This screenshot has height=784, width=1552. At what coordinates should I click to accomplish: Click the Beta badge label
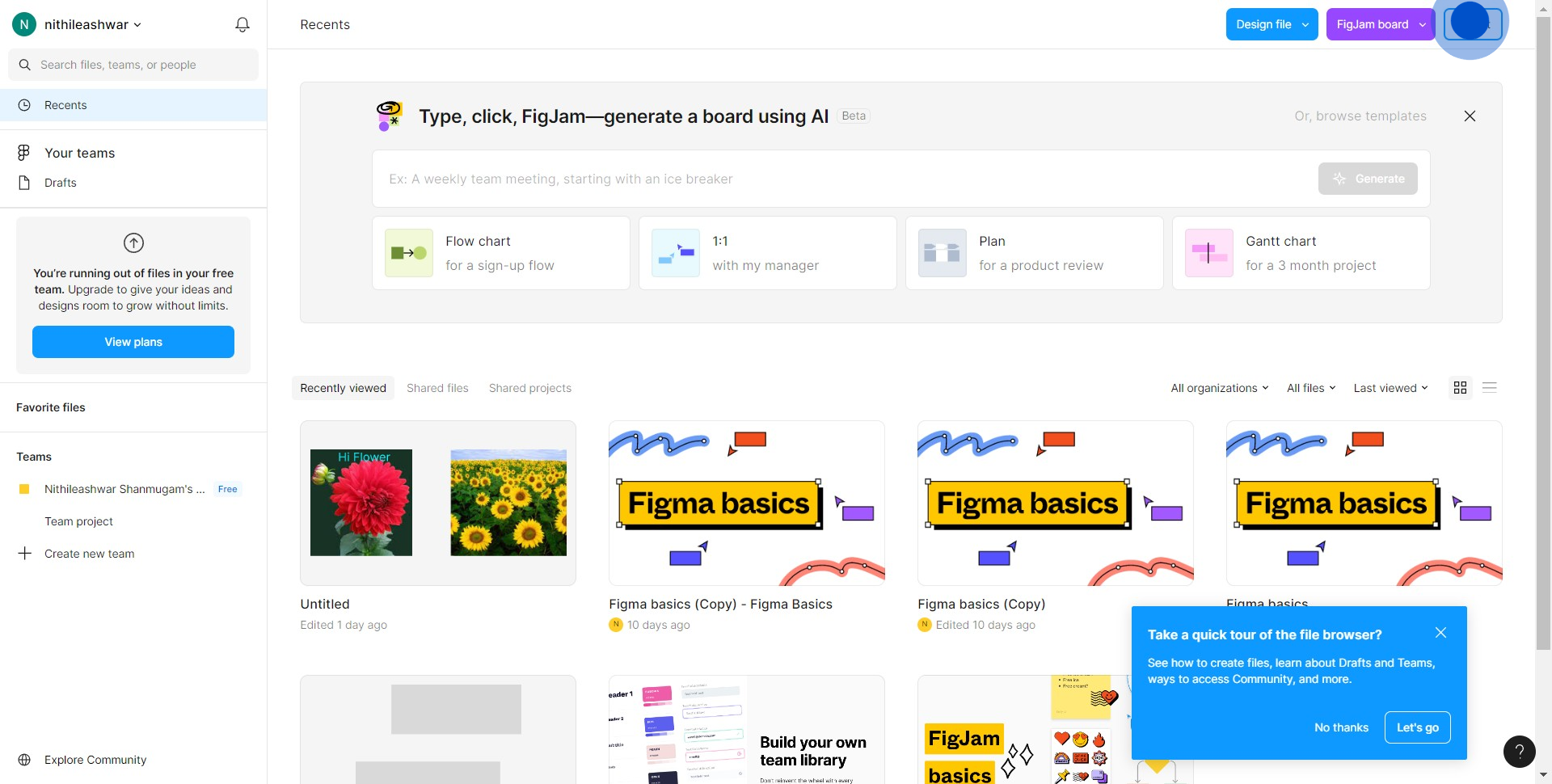pos(854,116)
